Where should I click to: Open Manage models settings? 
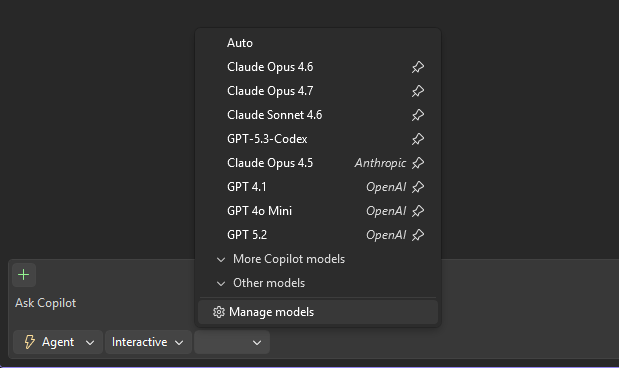point(318,312)
